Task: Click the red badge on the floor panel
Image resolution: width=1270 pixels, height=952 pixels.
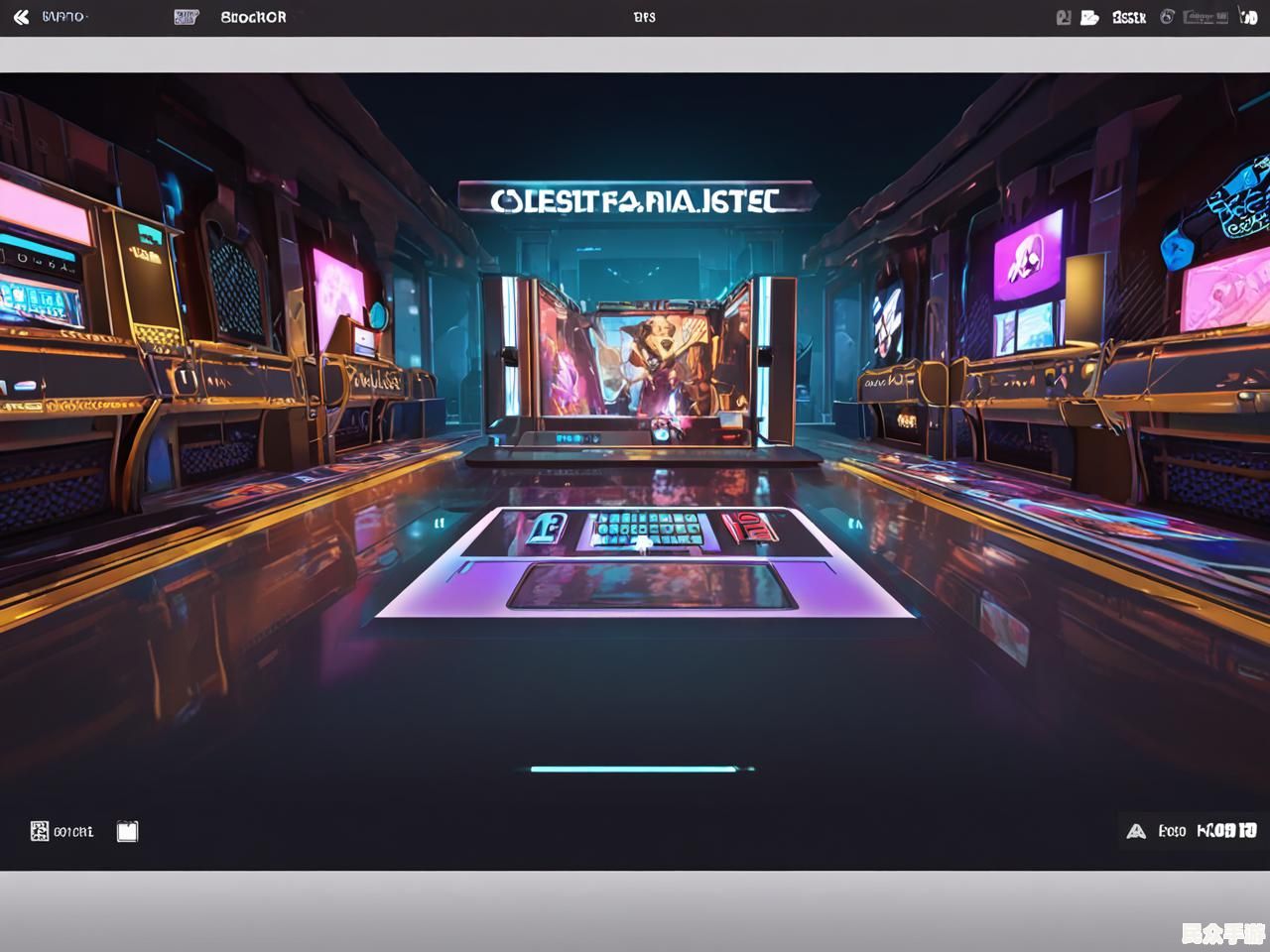Action: [x=749, y=527]
